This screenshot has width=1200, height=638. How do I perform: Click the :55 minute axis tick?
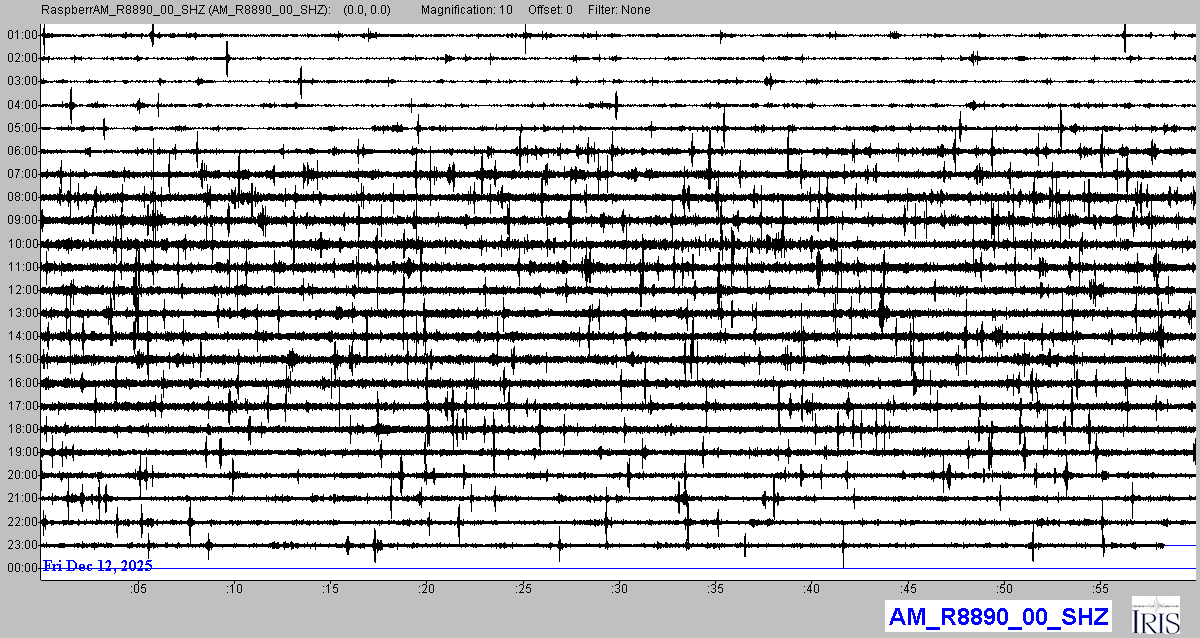(x=1100, y=588)
